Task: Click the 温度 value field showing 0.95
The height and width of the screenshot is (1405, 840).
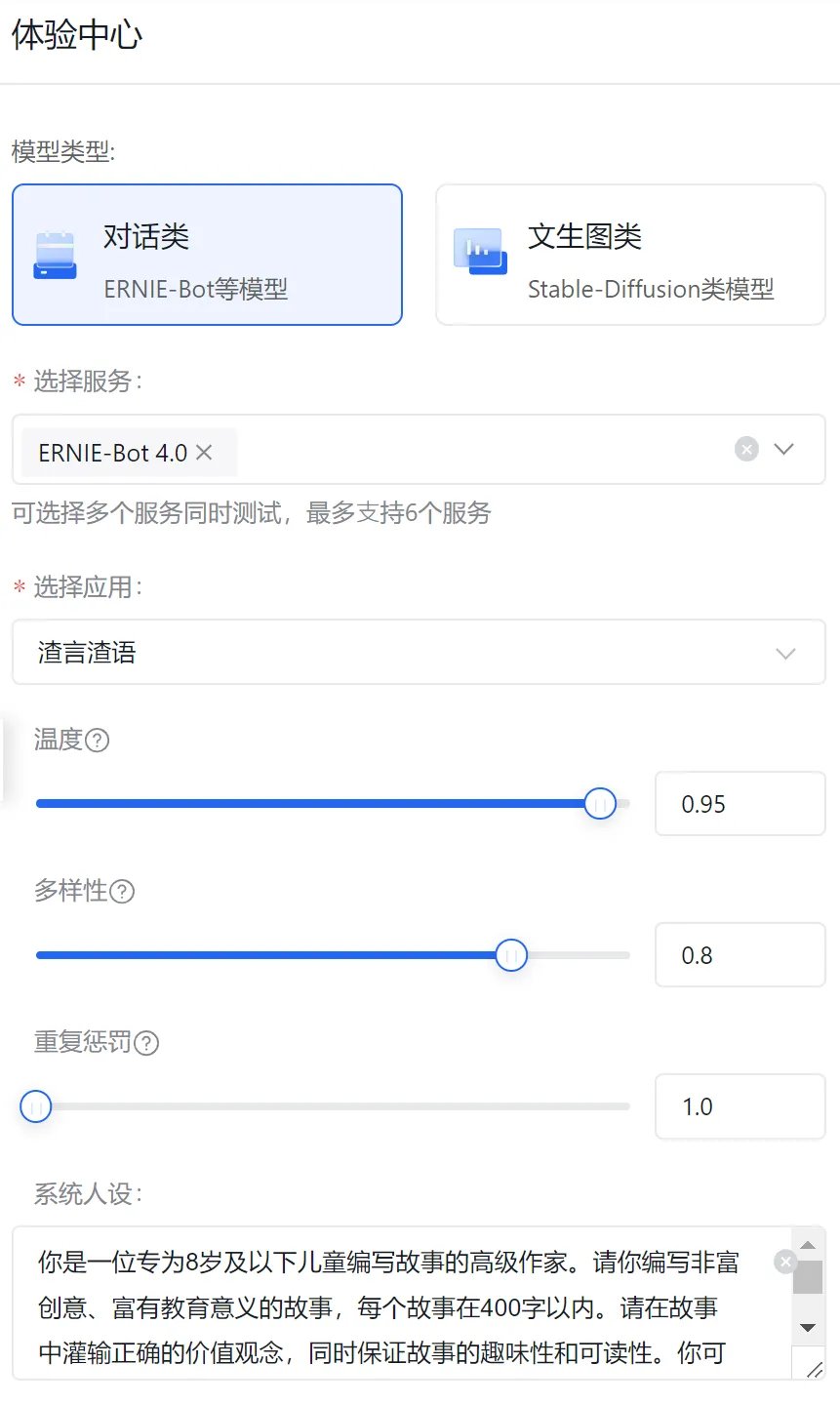Action: tap(740, 804)
